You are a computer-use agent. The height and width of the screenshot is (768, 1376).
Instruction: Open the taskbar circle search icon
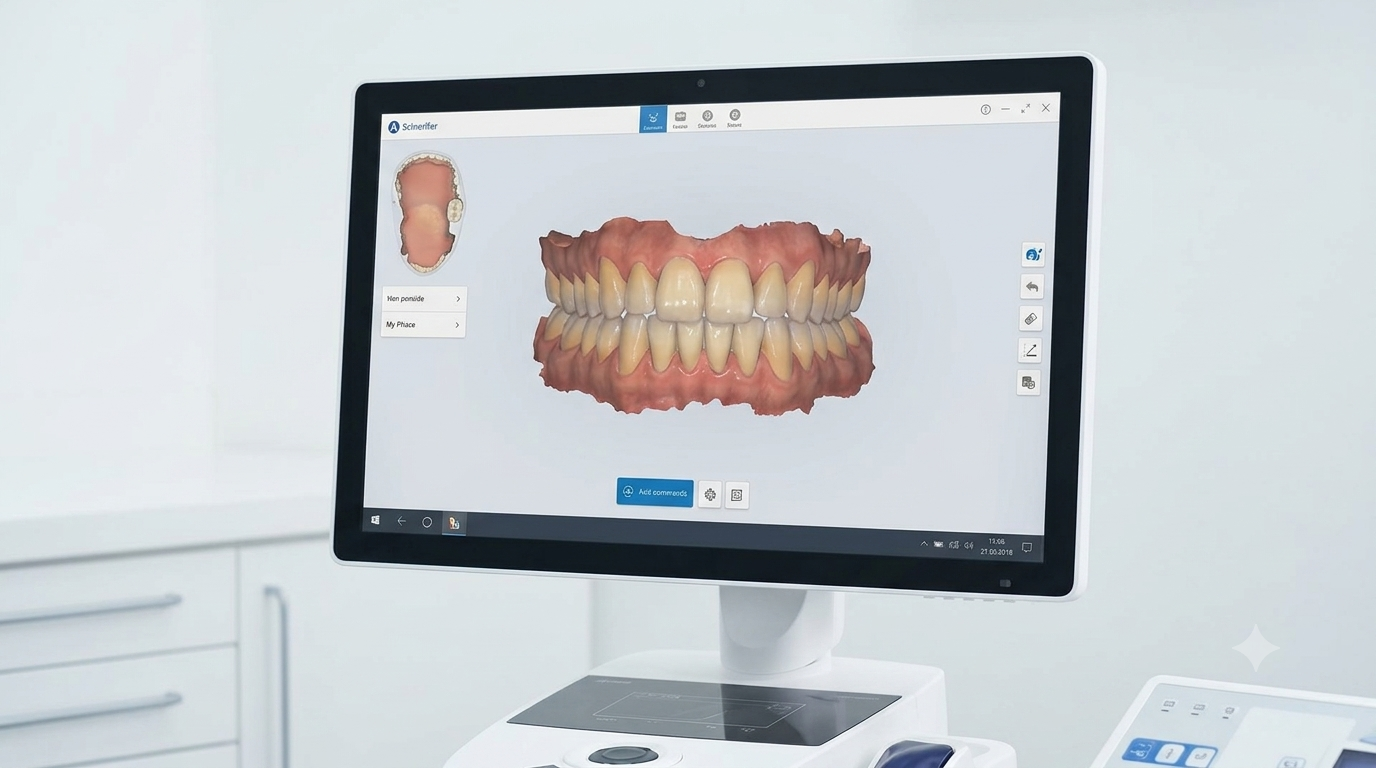click(x=427, y=522)
